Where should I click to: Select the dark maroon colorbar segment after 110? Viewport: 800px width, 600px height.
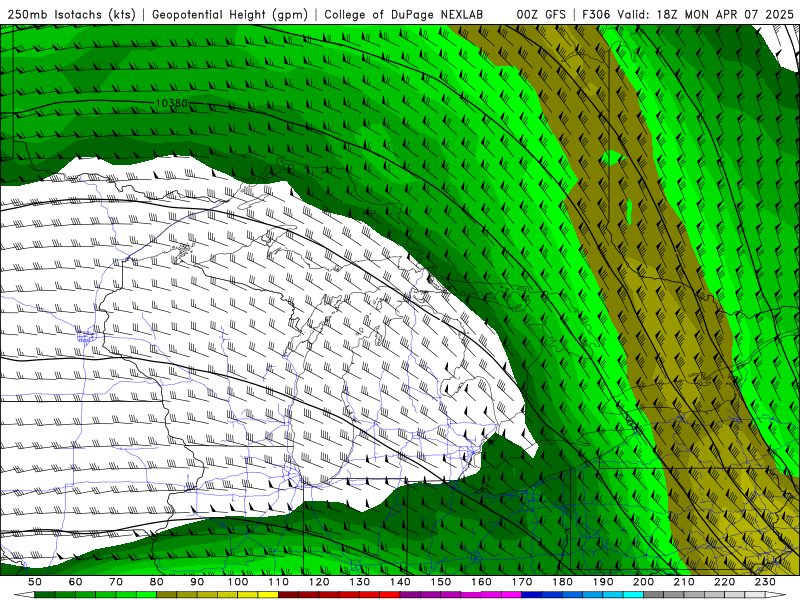click(289, 595)
